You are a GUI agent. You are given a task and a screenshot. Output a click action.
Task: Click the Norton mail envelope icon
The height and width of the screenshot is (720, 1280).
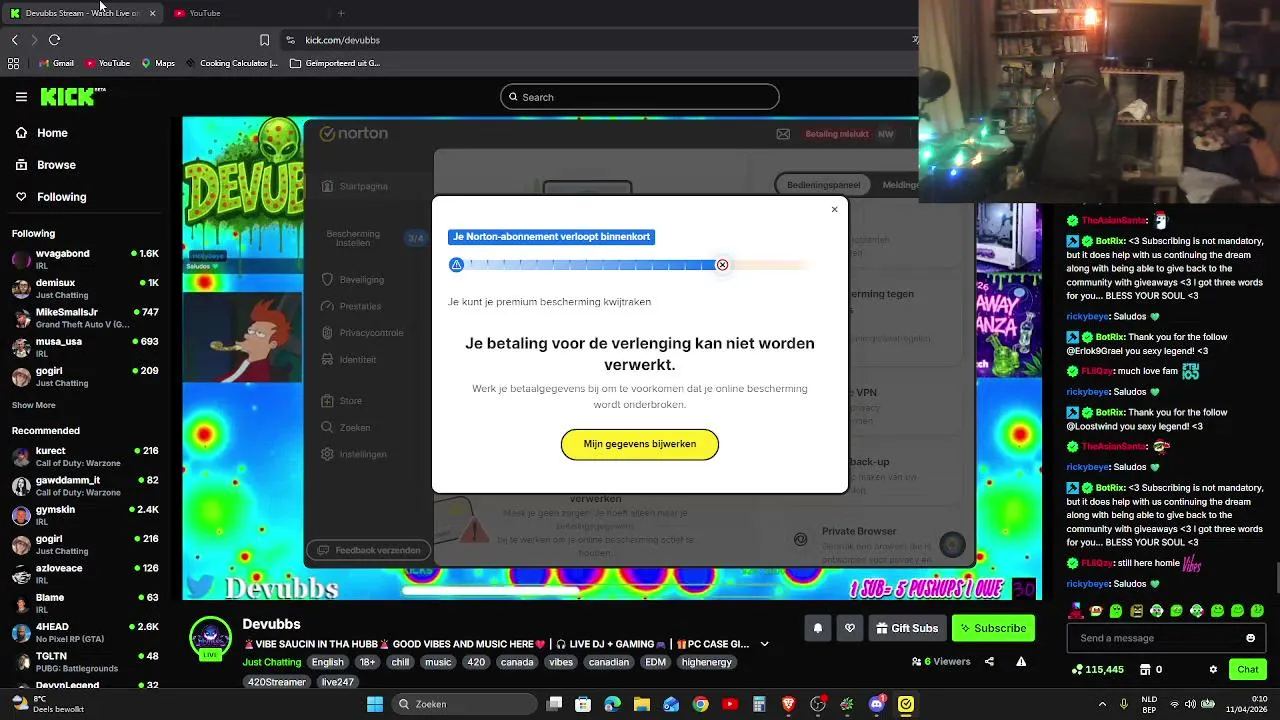[783, 134]
